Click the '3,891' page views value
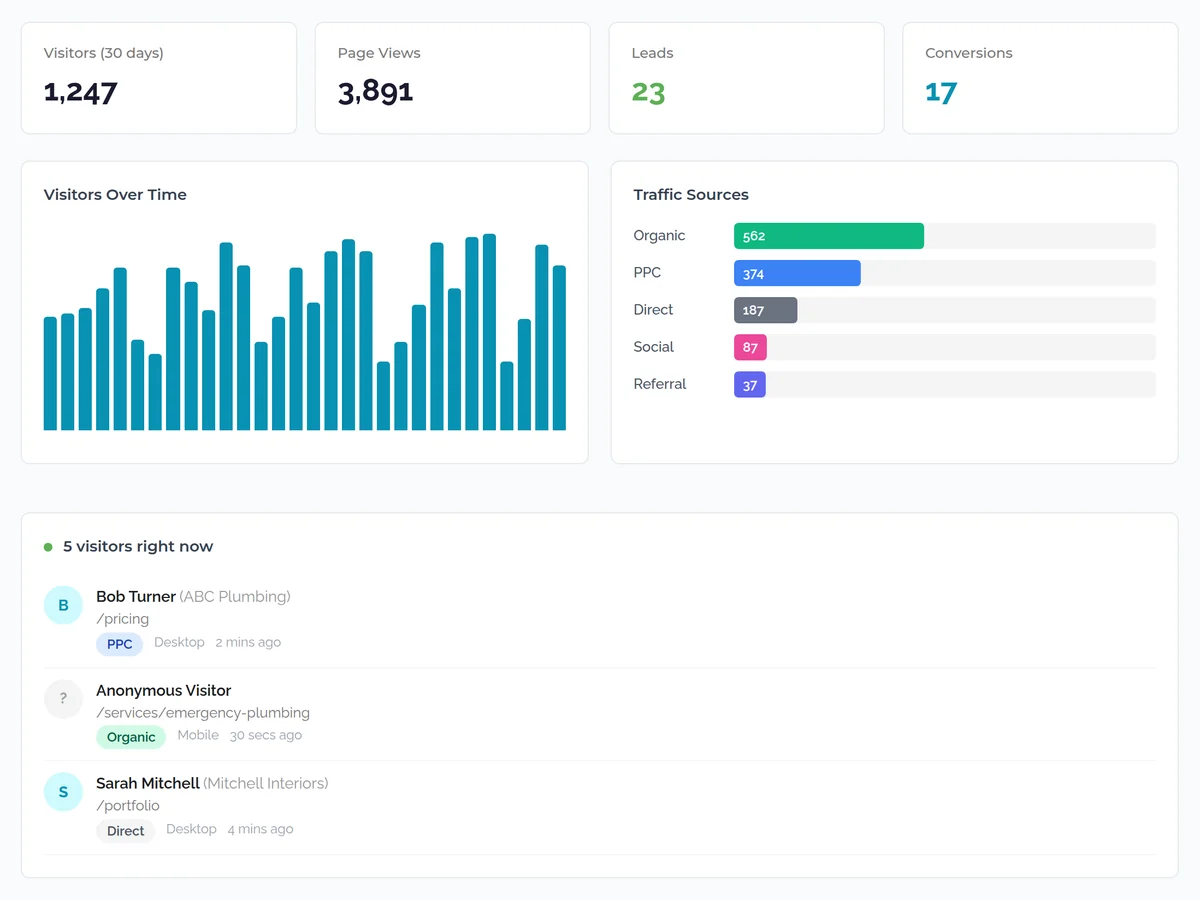1200x900 pixels. pyautogui.click(x=376, y=93)
